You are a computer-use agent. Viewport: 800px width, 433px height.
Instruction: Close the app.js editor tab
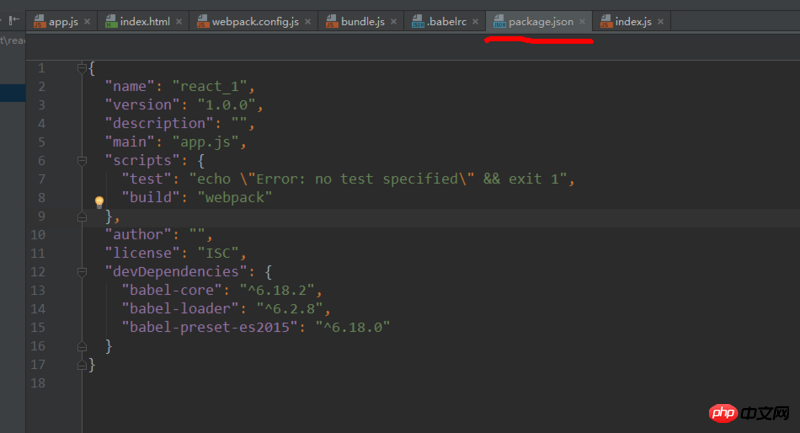[x=87, y=21]
